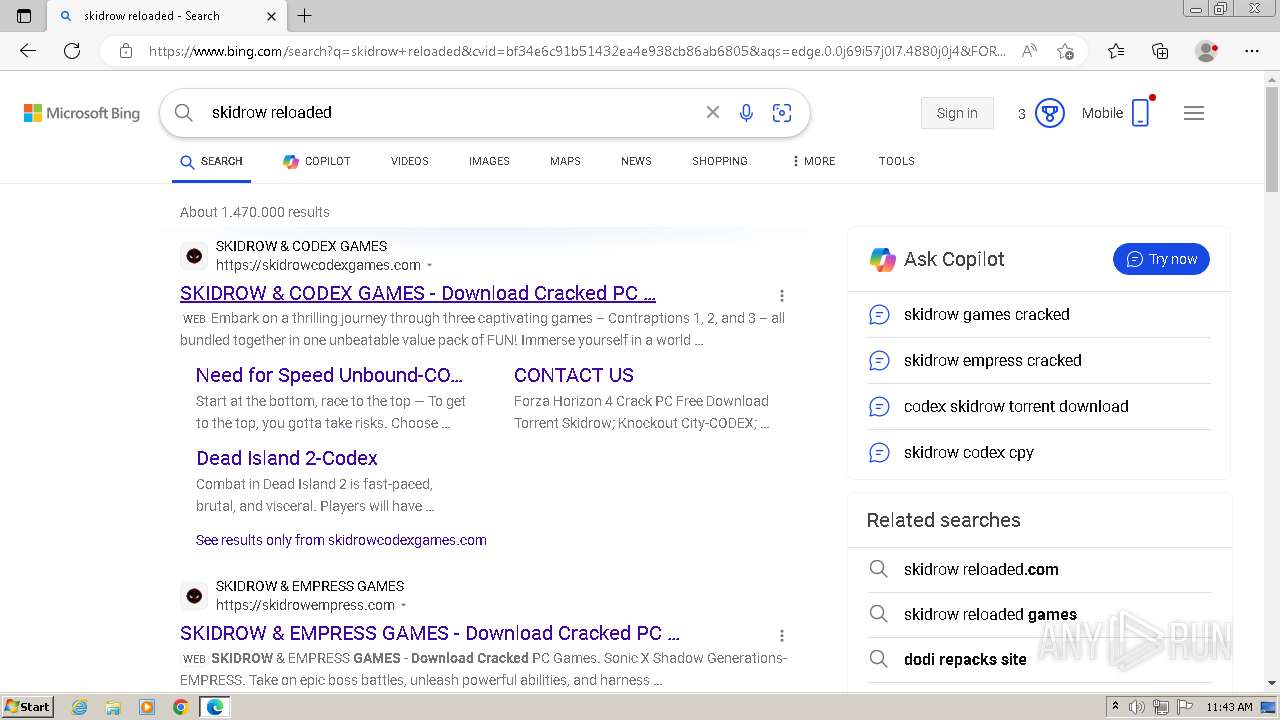
Task: Show hidden tray icons arrow
Action: point(1116,707)
